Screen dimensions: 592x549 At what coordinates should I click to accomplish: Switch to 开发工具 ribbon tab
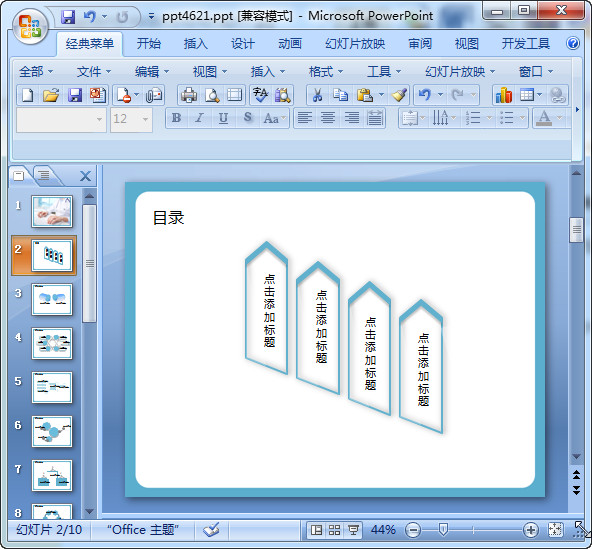tap(525, 44)
